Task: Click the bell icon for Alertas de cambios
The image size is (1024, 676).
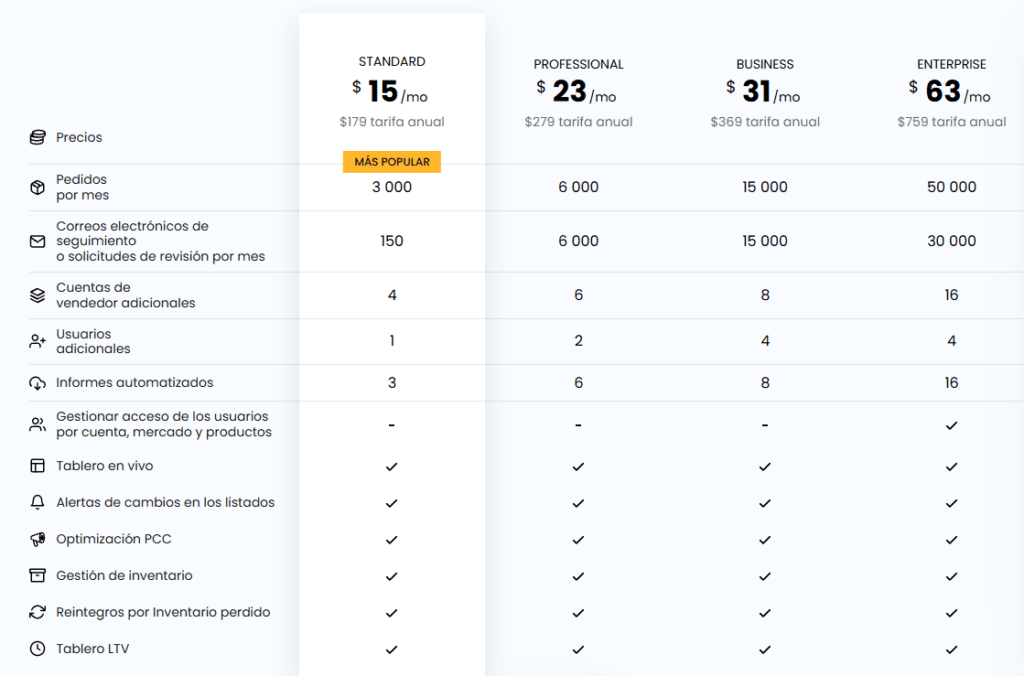Action: pyautogui.click(x=37, y=502)
